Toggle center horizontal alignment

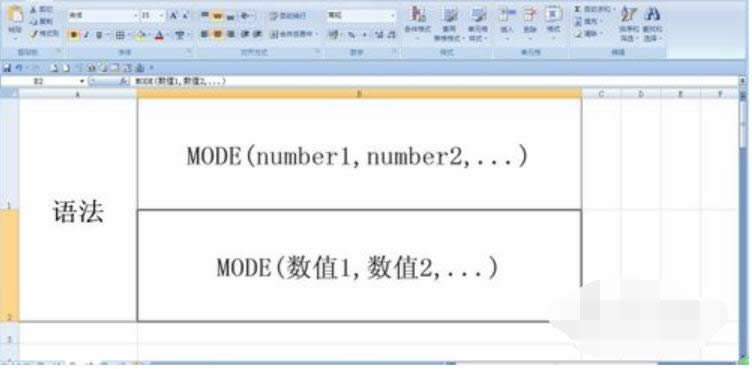218,34
